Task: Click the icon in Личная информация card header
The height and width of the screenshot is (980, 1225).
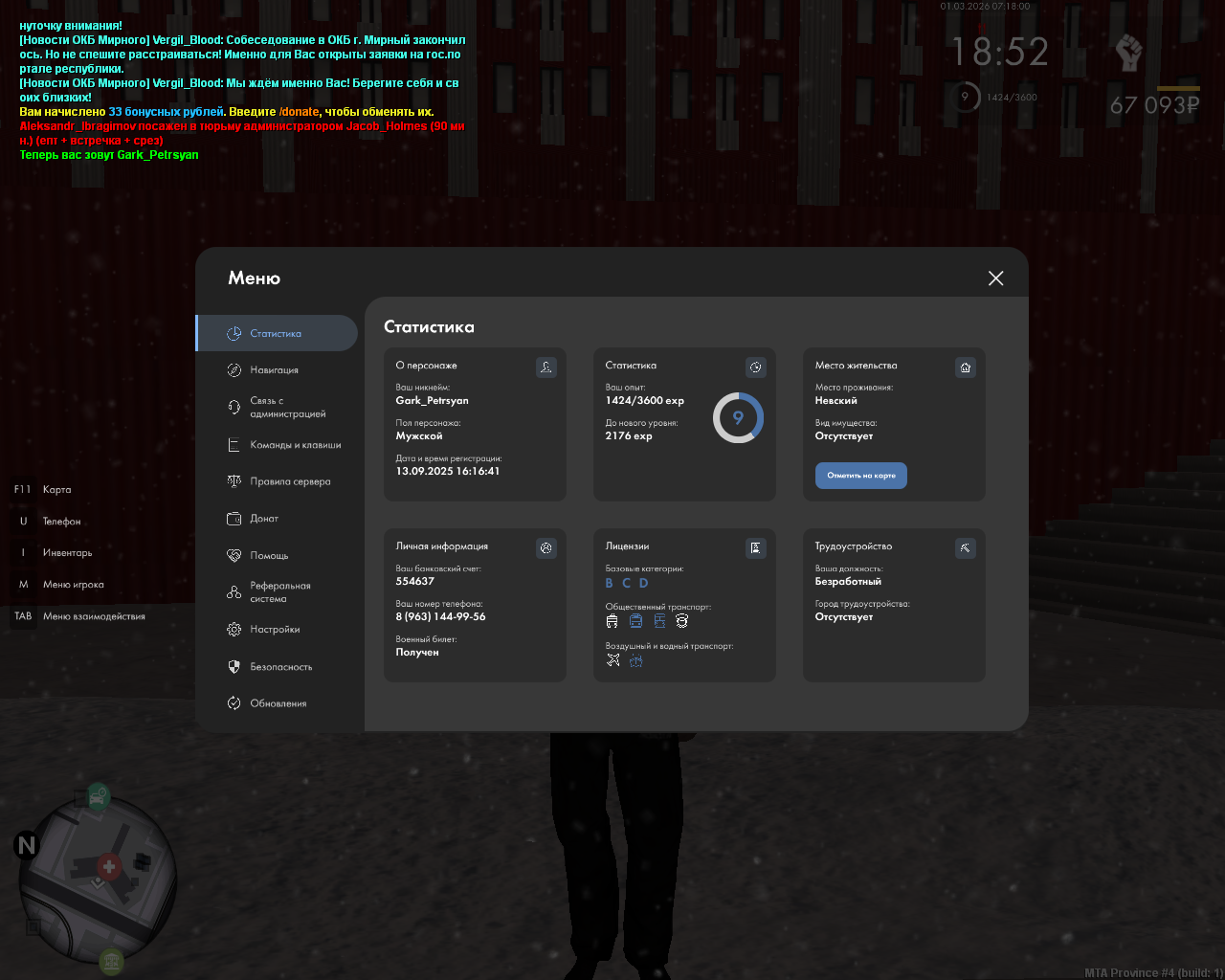Action: pyautogui.click(x=546, y=548)
